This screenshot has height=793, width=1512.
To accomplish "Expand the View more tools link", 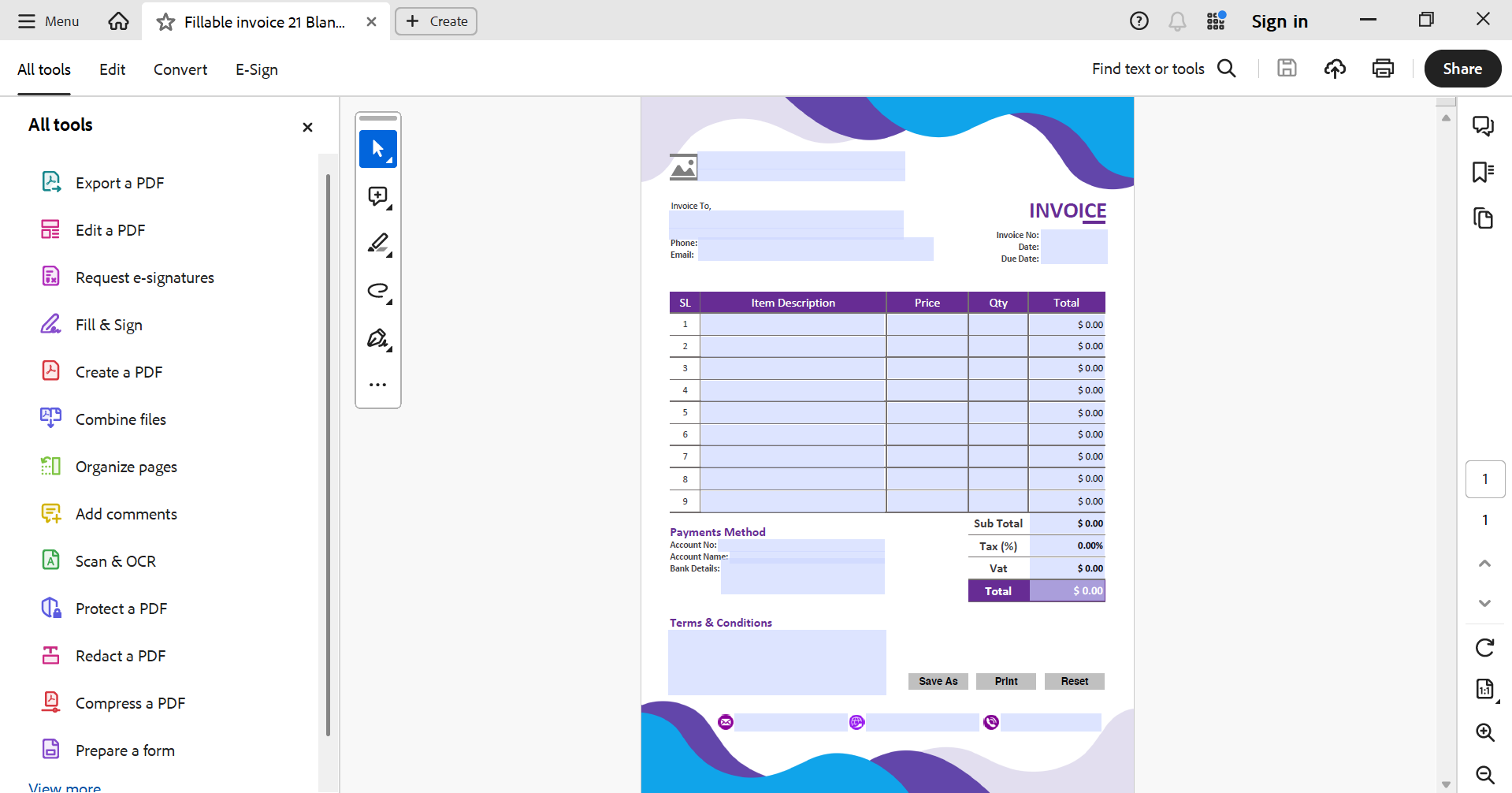I will click(65, 787).
